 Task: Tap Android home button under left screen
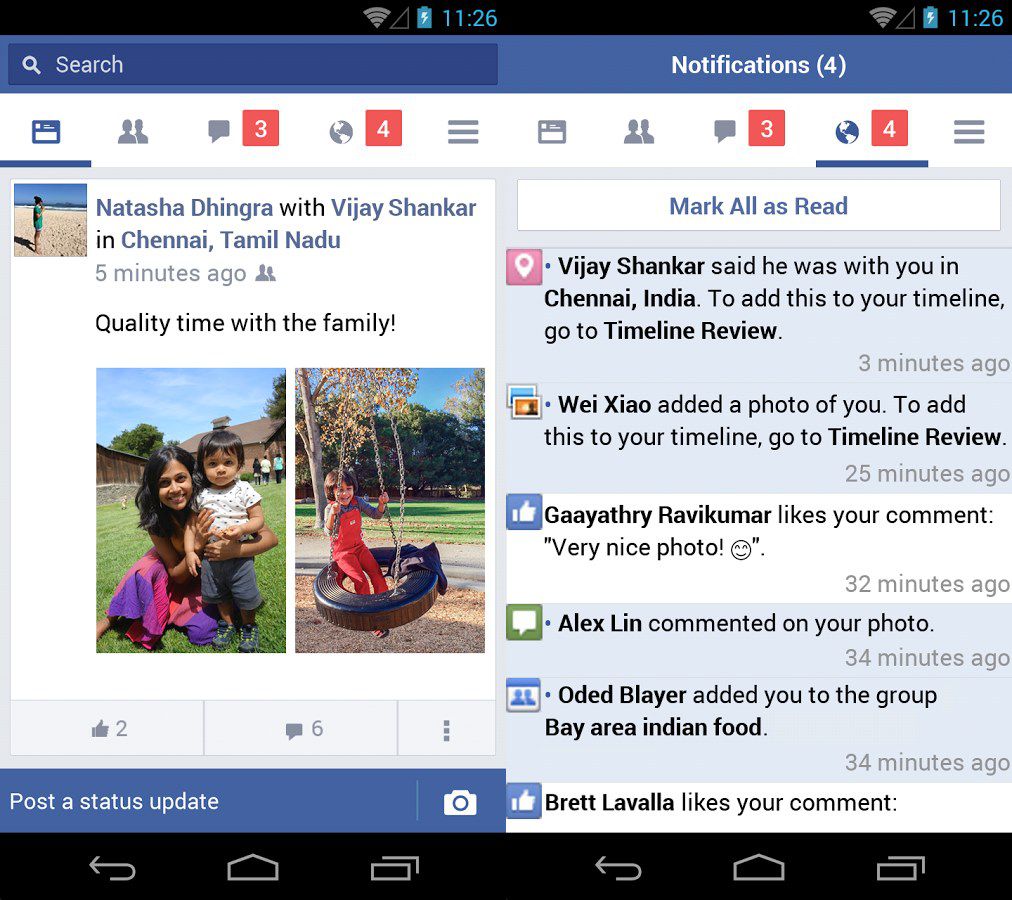pyautogui.click(x=253, y=867)
